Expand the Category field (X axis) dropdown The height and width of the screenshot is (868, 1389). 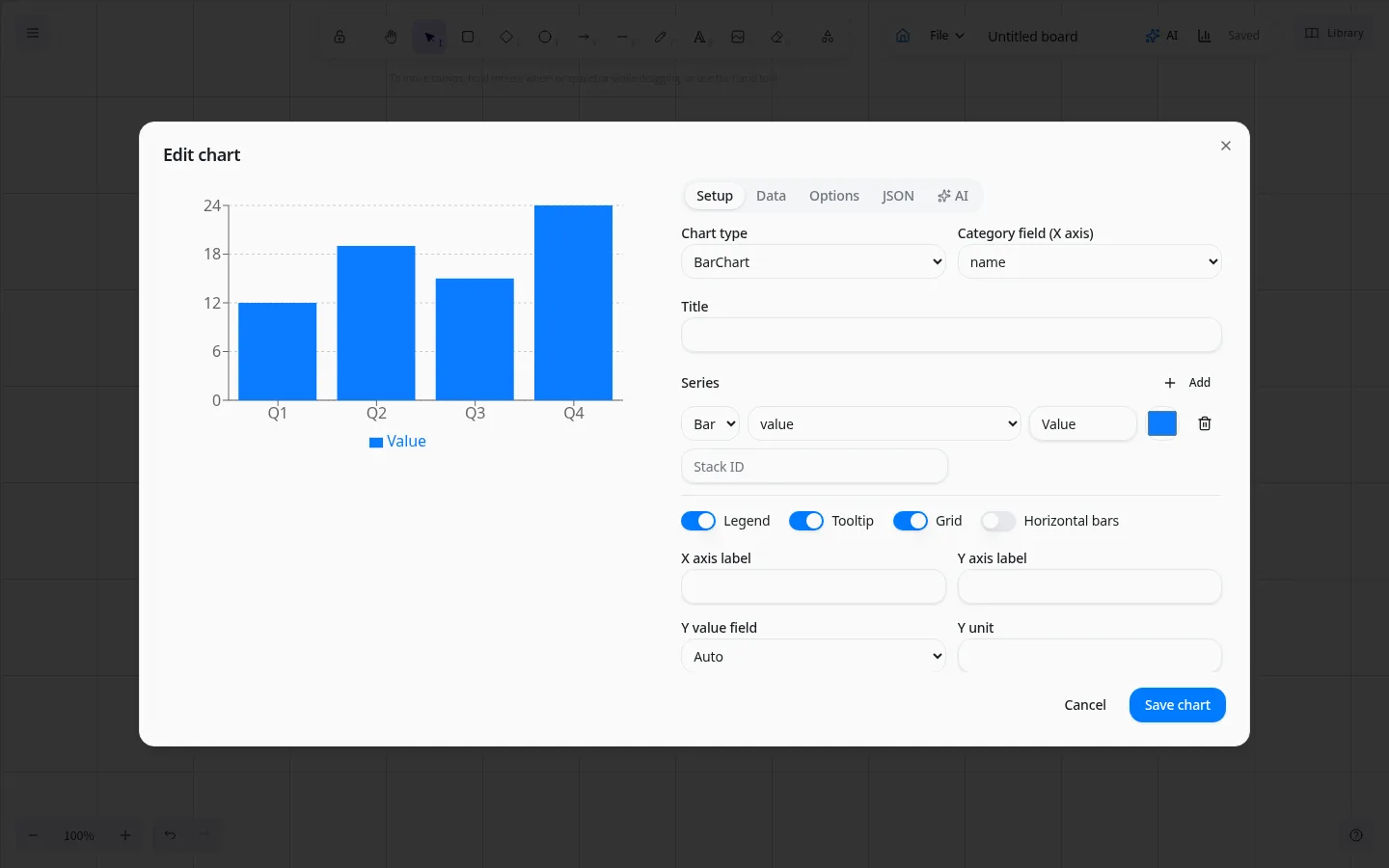[x=1090, y=262]
